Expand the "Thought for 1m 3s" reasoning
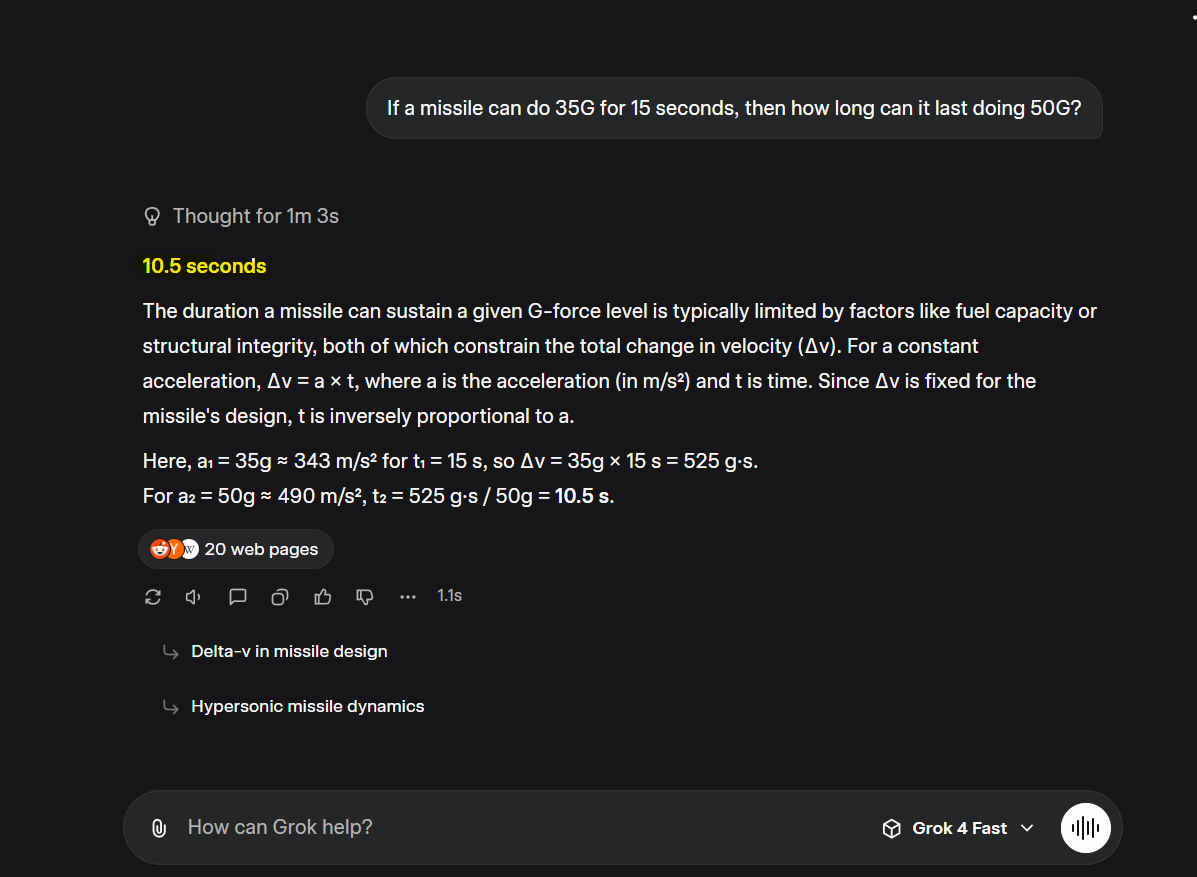This screenshot has width=1197, height=877. pos(255,216)
